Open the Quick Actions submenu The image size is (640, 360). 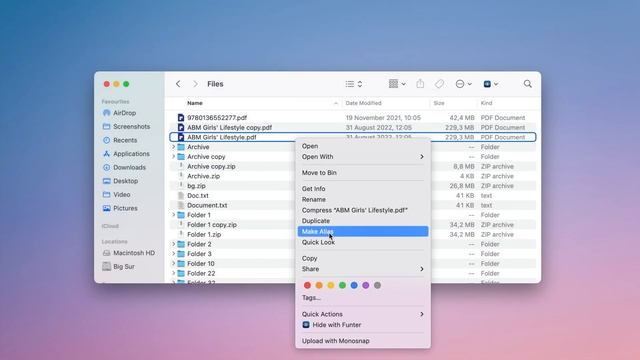tap(363, 314)
